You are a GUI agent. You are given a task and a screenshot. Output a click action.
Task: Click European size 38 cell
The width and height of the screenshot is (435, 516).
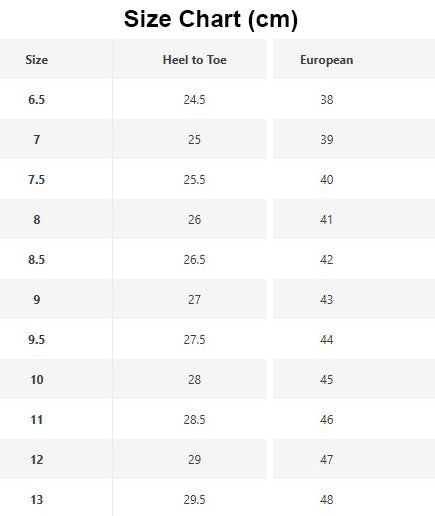tap(327, 100)
